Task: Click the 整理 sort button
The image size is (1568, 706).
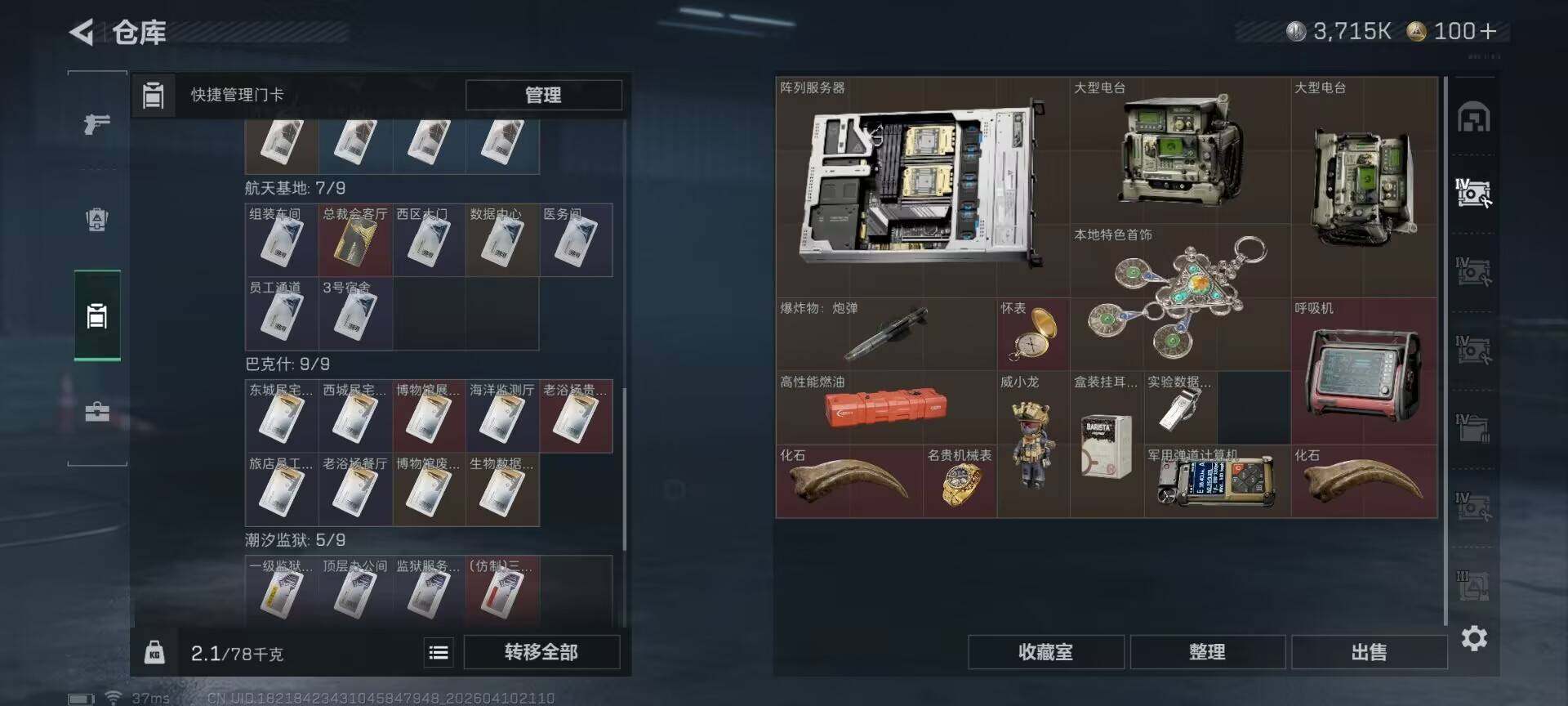Action: 1207,652
